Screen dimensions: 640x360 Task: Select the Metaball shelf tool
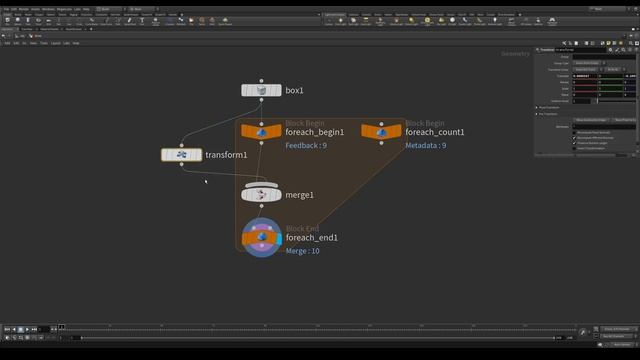181,21
